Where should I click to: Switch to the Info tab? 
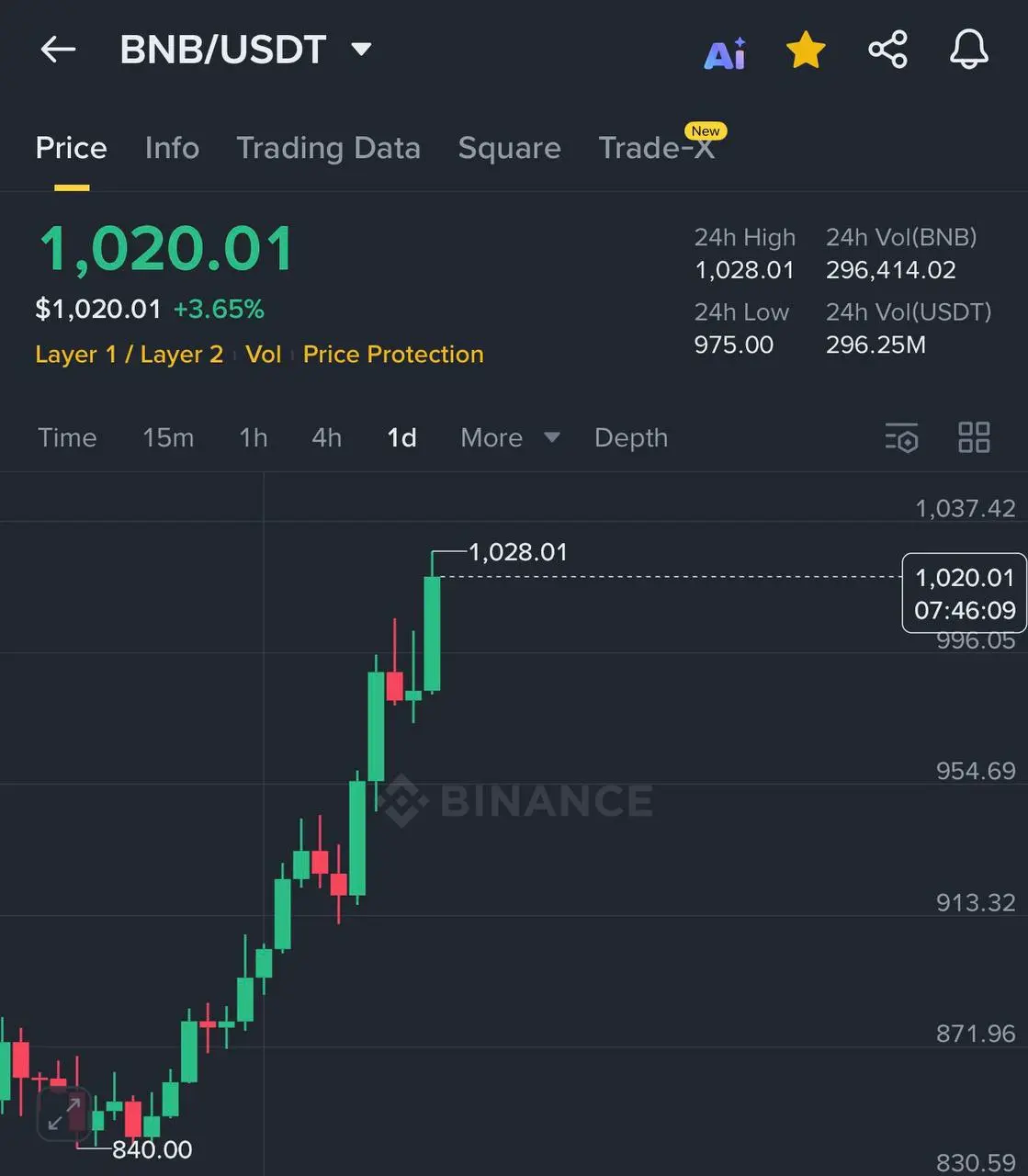(172, 148)
